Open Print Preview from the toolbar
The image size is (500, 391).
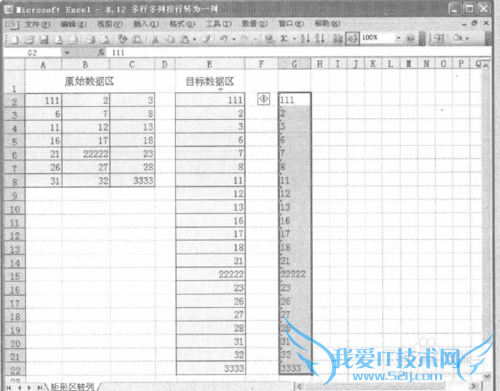coord(105,39)
